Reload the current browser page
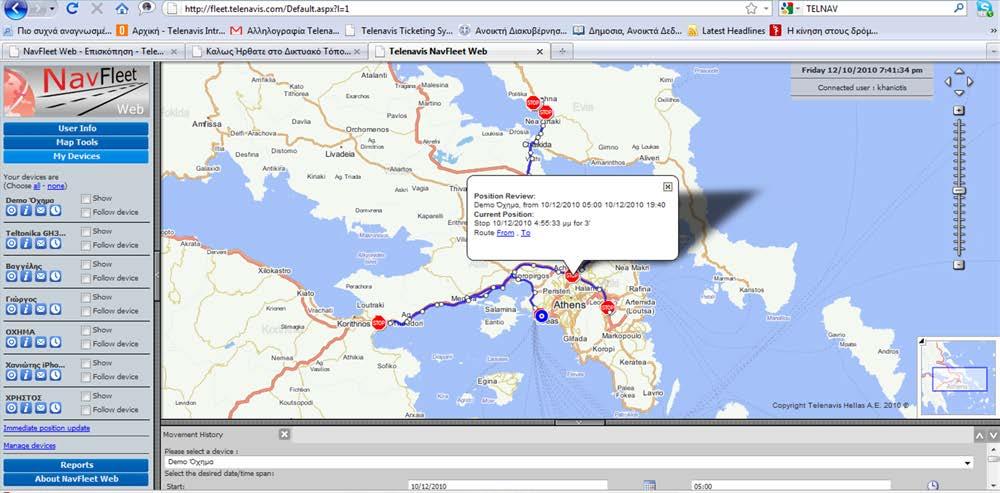This screenshot has height=493, width=1000. [x=72, y=8]
